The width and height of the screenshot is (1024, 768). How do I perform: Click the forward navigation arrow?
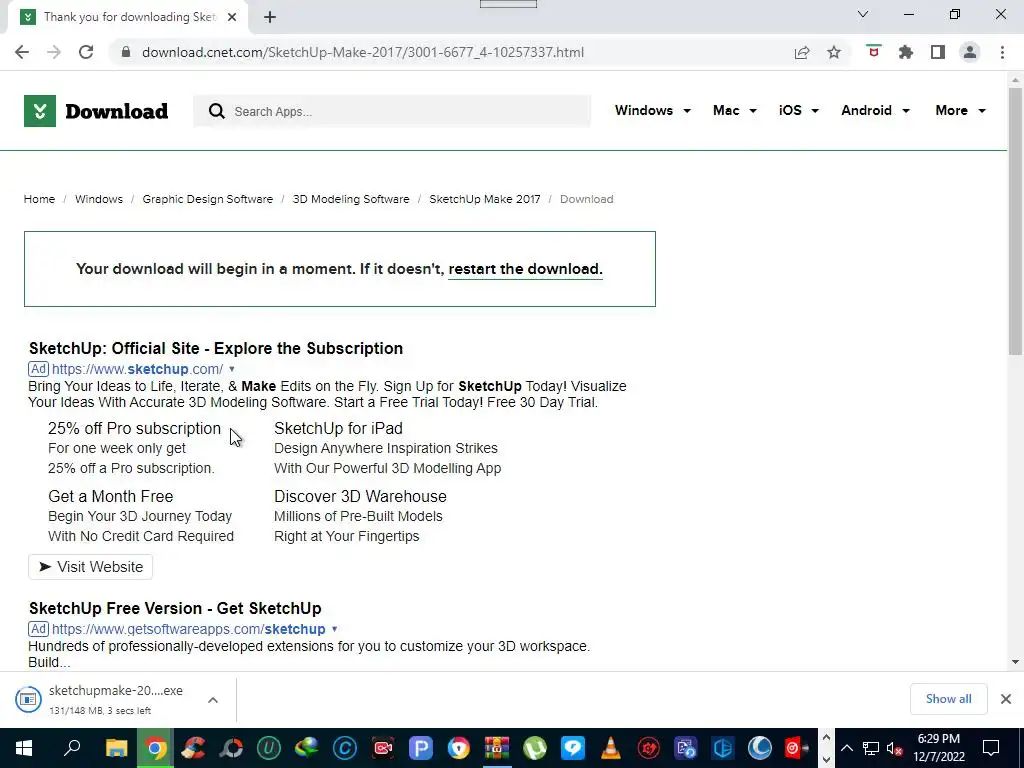click(x=54, y=52)
